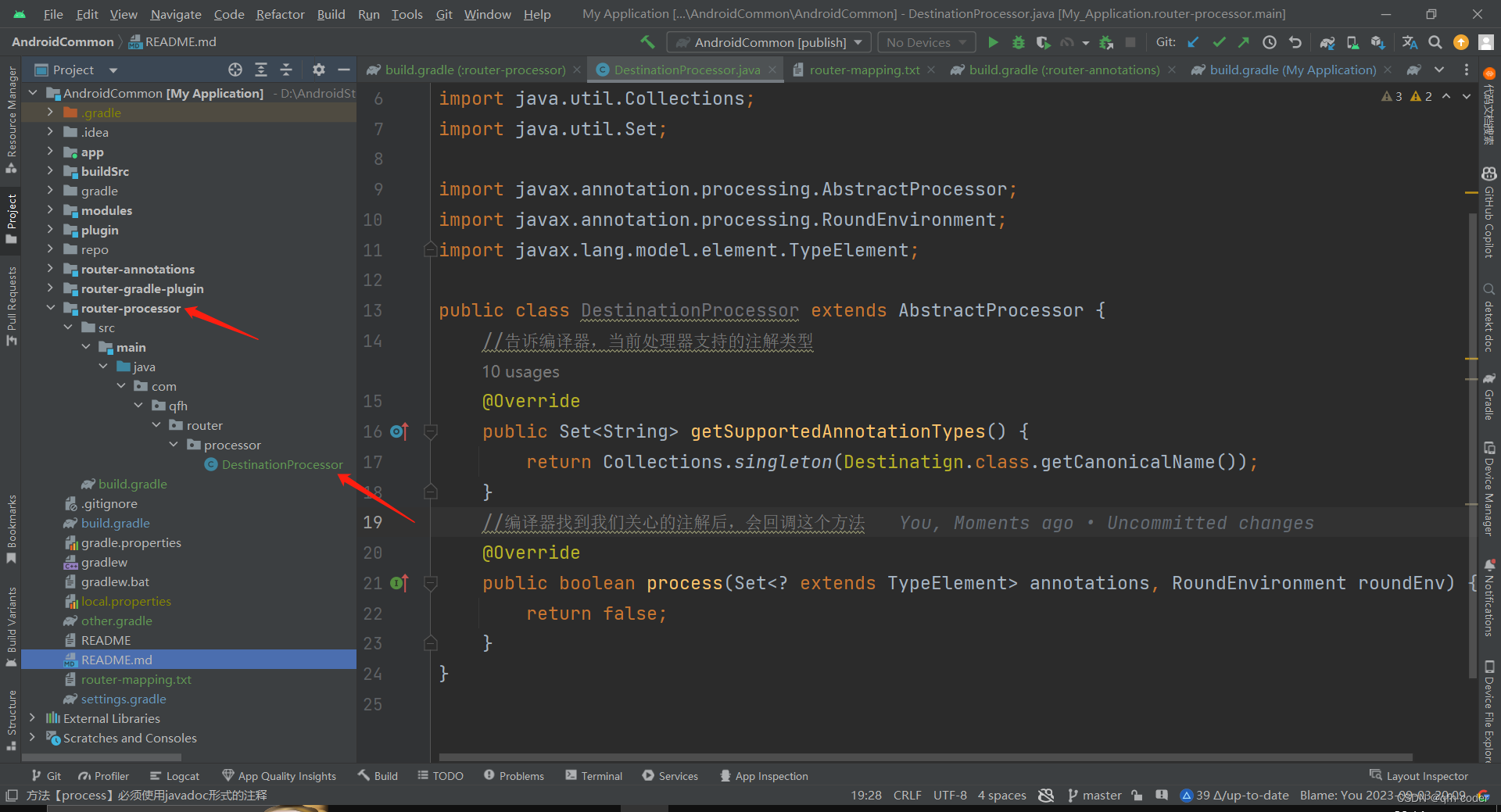1501x812 pixels.
Task: Start the Debug bug icon
Action: pyautogui.click(x=1018, y=42)
